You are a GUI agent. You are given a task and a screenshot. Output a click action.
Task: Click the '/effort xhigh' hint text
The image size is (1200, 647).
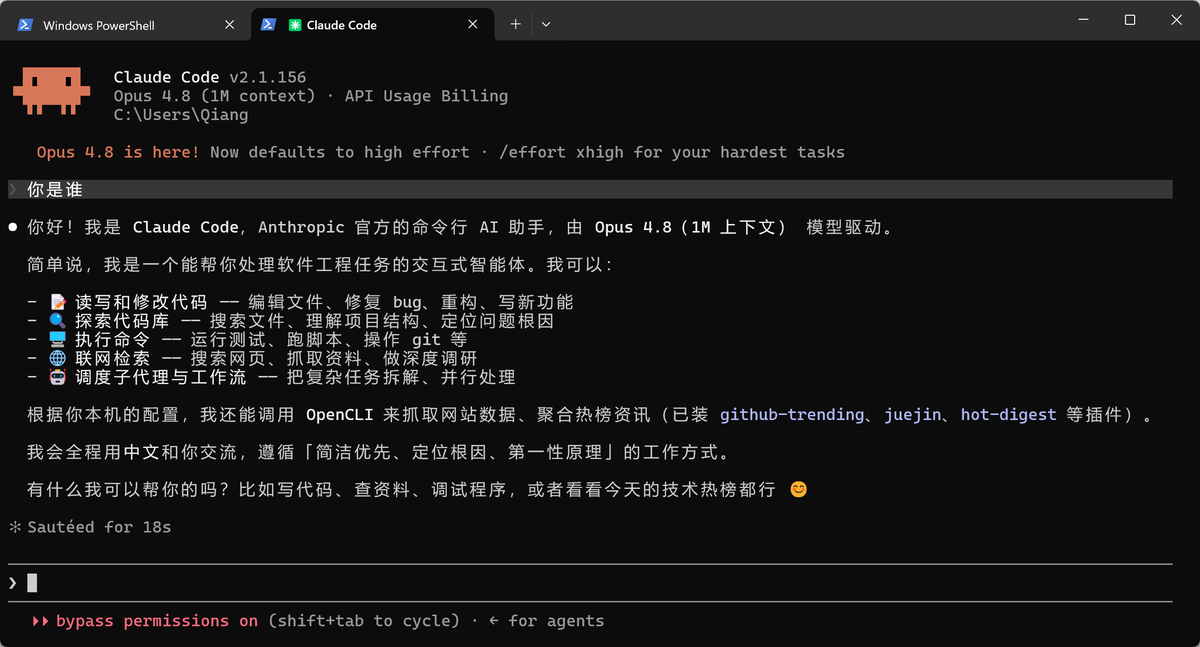(x=561, y=152)
